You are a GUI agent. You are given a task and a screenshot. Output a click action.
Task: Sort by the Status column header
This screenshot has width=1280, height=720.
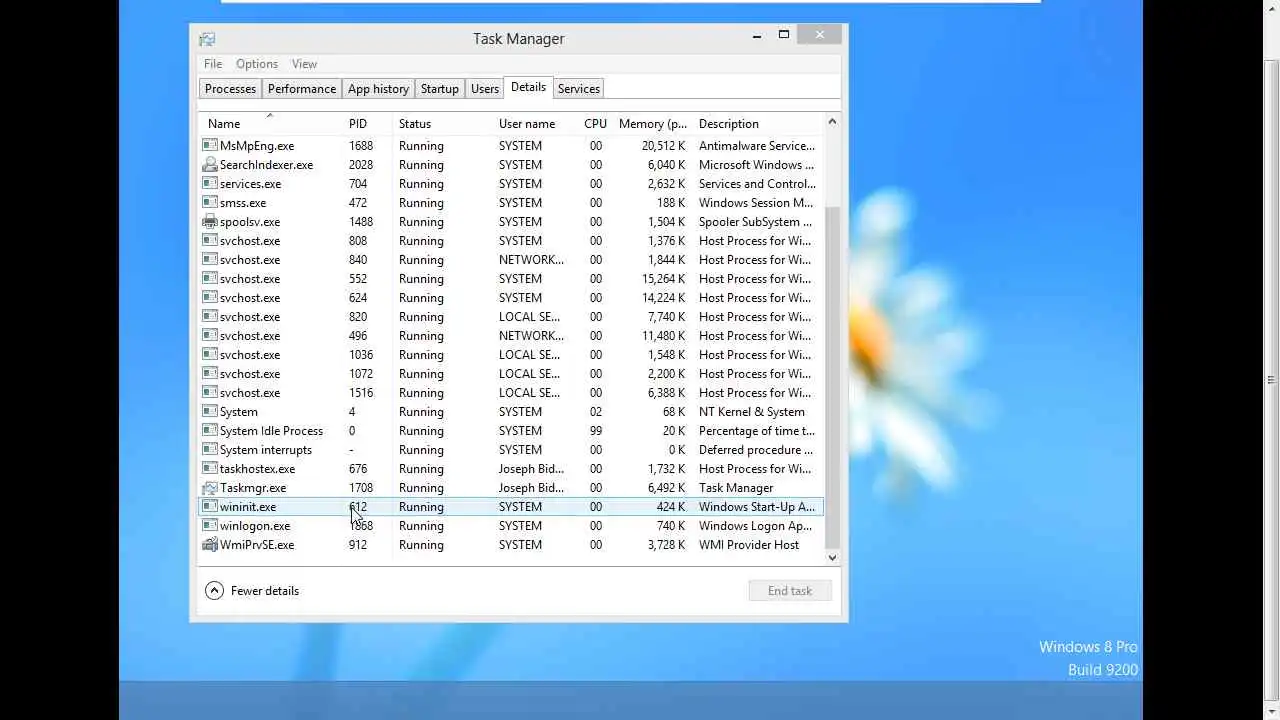(x=442, y=123)
